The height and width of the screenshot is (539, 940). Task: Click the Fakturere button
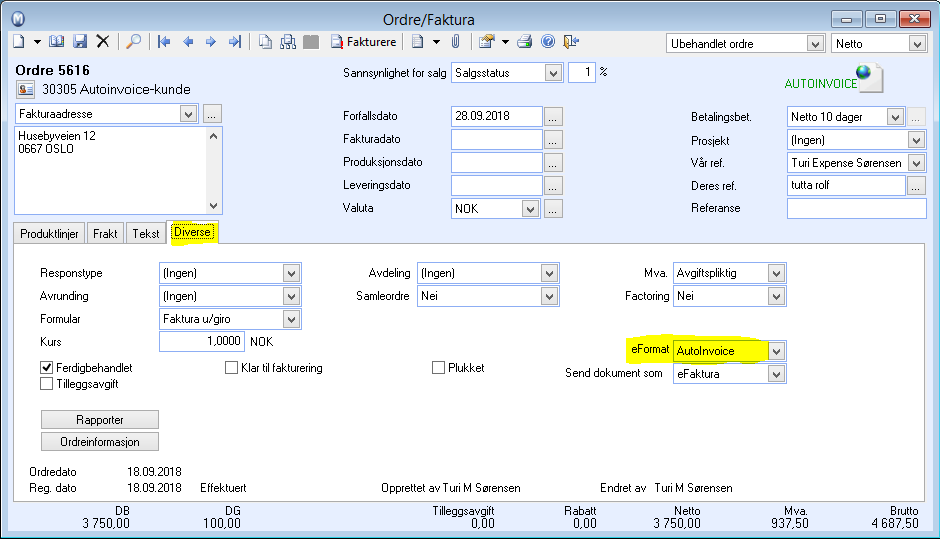click(363, 41)
